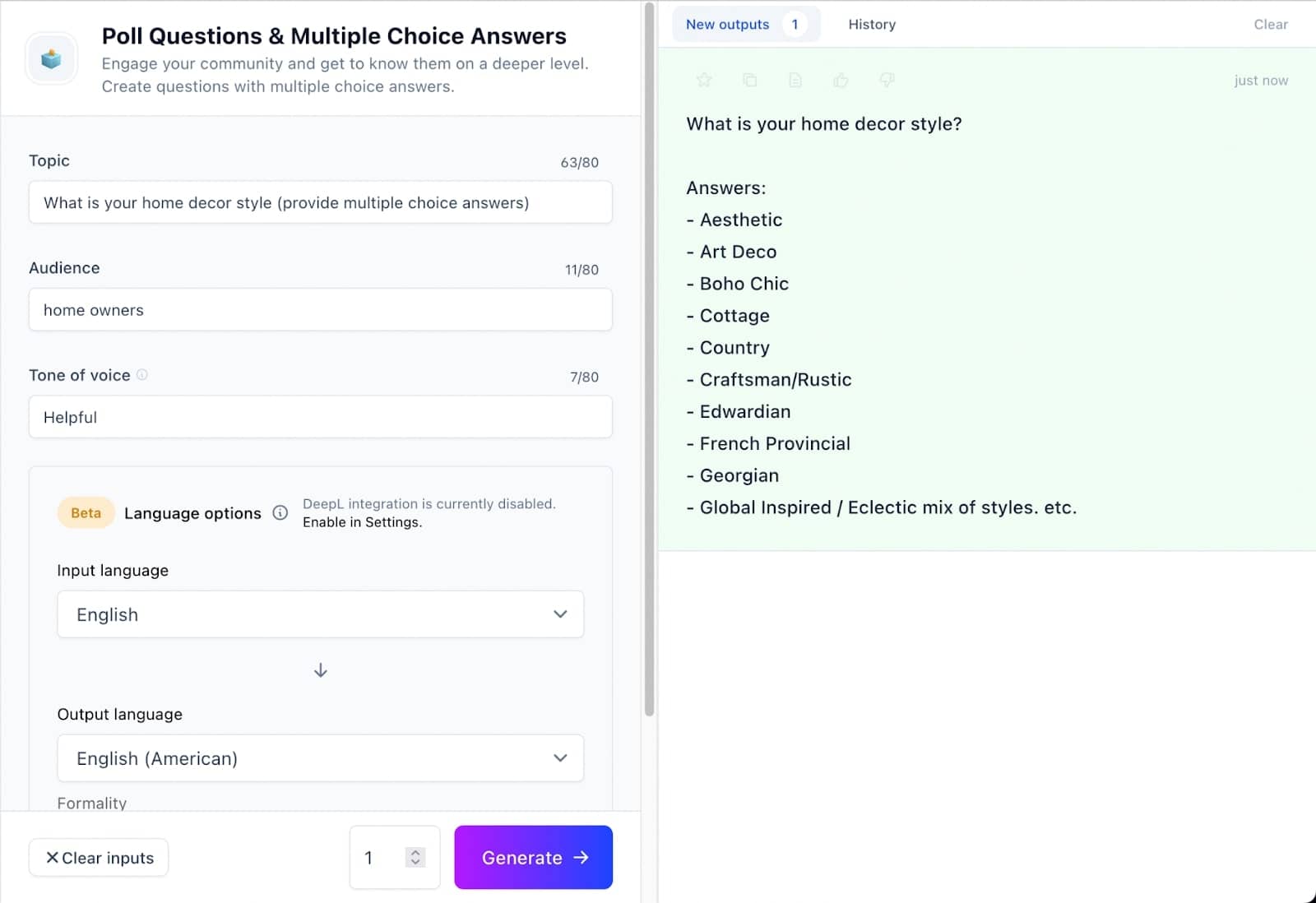Click the Poll Questions tool cube icon
Image resolution: width=1316 pixels, height=903 pixels.
[x=51, y=58]
